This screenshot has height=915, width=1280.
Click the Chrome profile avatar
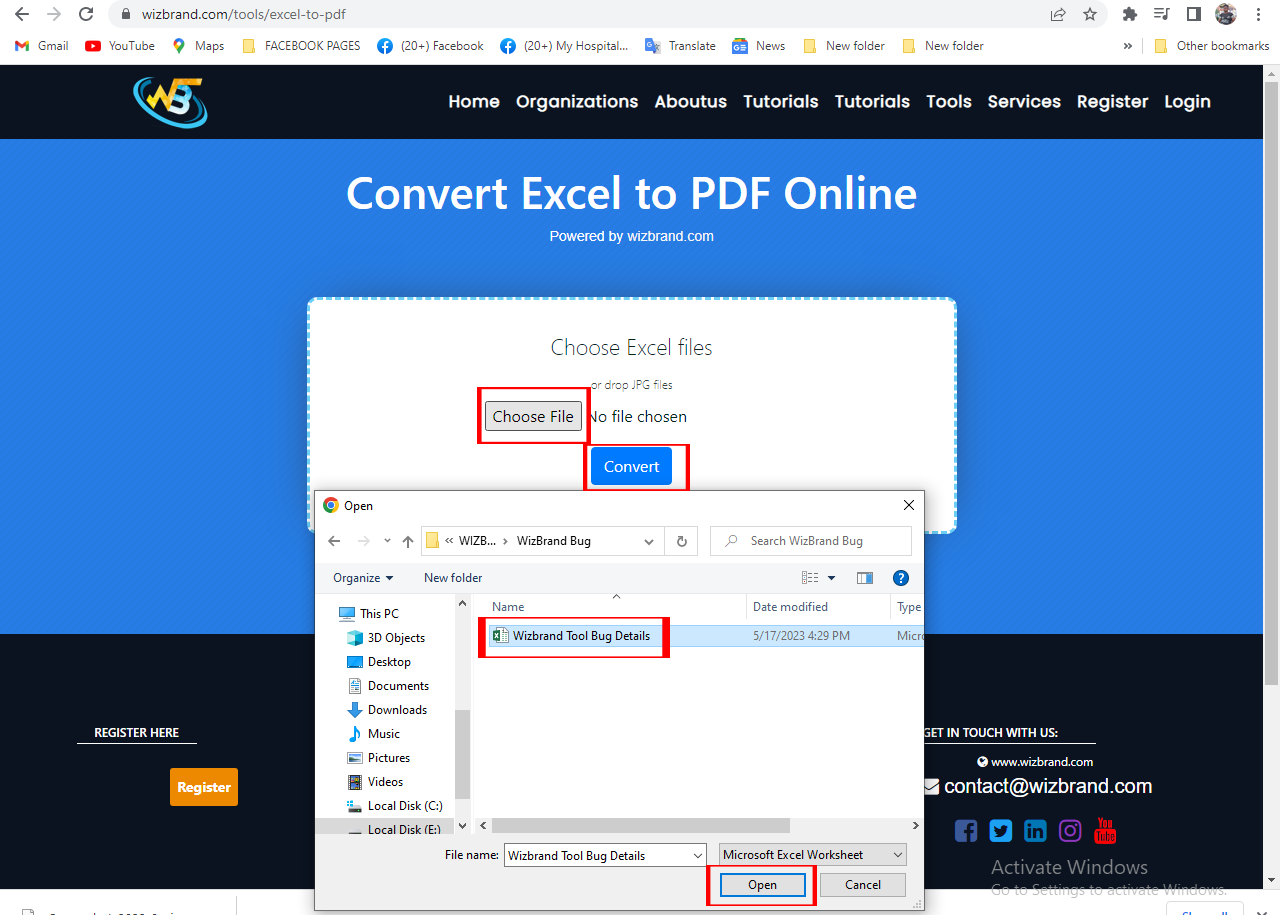[1226, 14]
